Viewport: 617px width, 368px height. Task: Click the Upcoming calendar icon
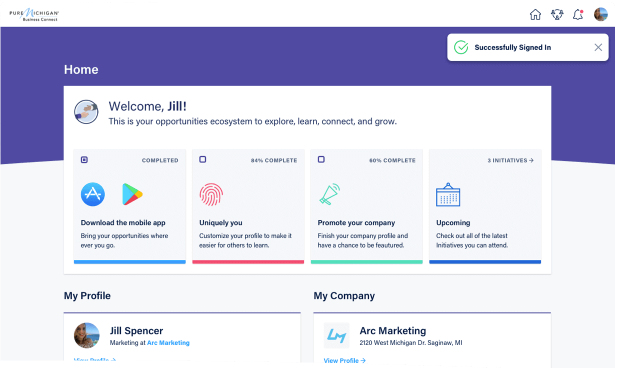(448, 194)
